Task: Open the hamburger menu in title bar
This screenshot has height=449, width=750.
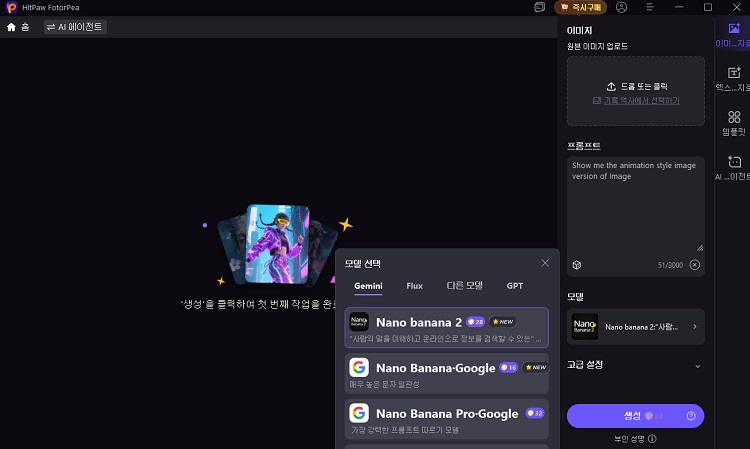Action: pos(650,7)
